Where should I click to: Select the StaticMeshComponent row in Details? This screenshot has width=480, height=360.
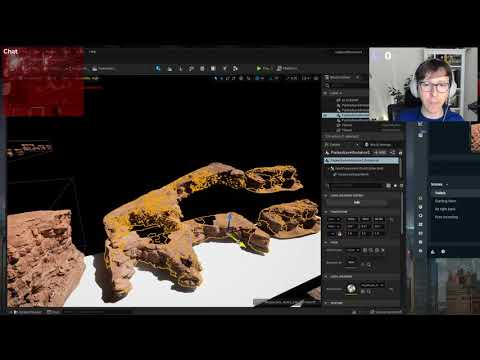point(352,174)
